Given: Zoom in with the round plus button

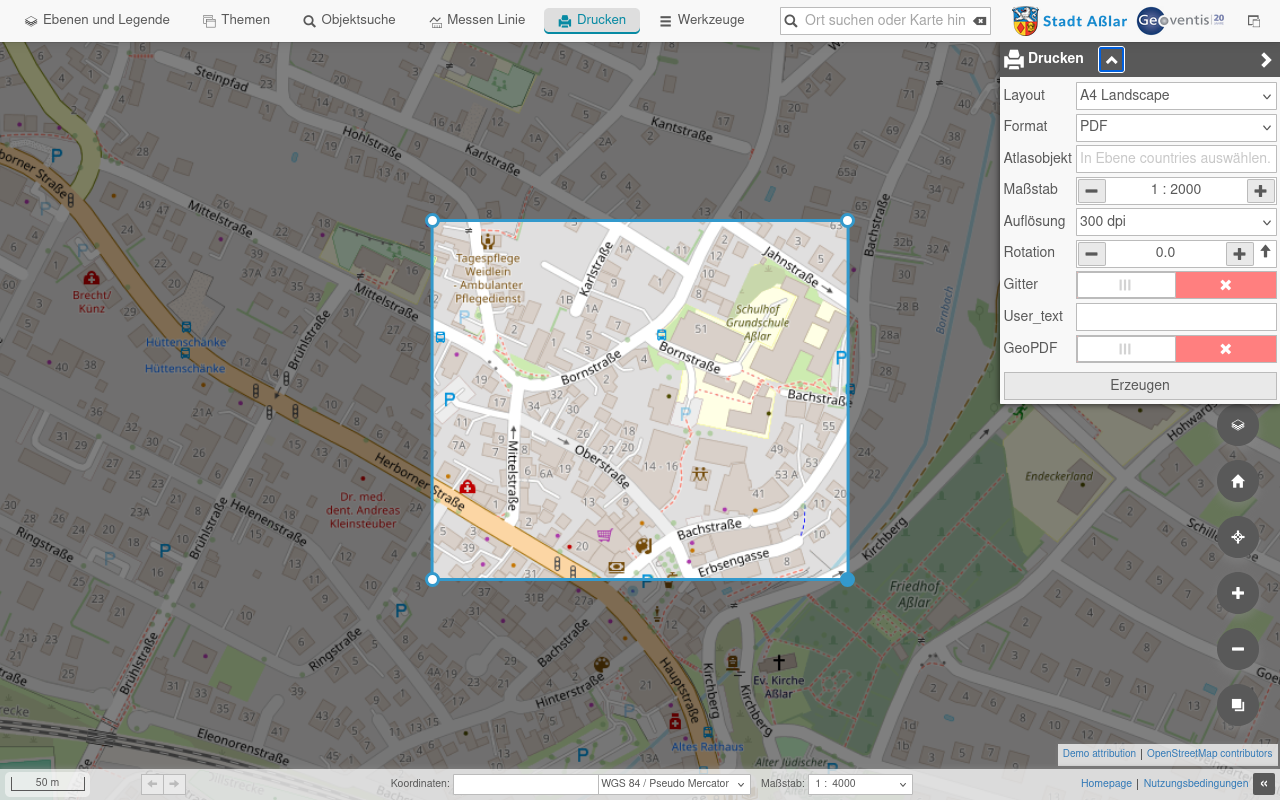Looking at the screenshot, I should [1238, 593].
